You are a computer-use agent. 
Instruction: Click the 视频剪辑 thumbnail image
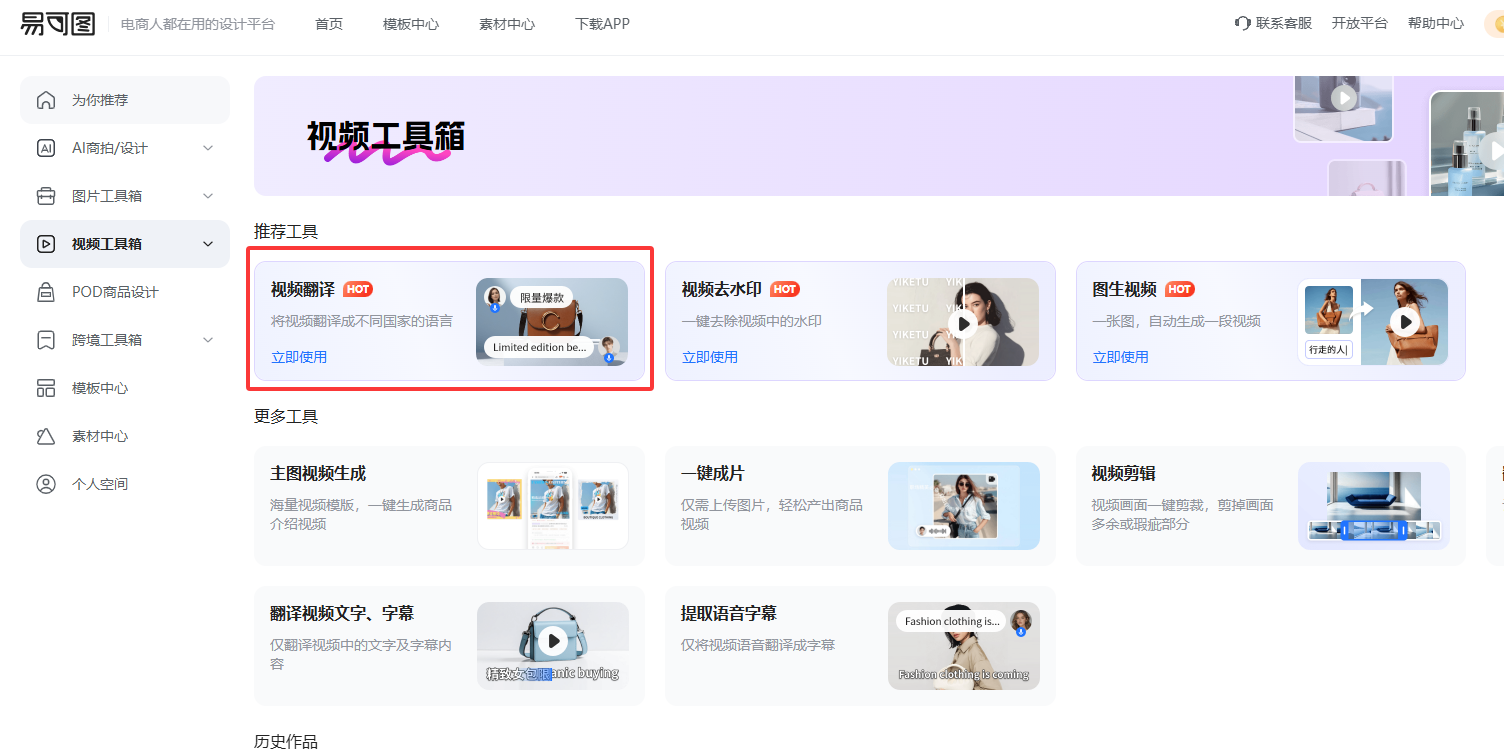[1374, 506]
